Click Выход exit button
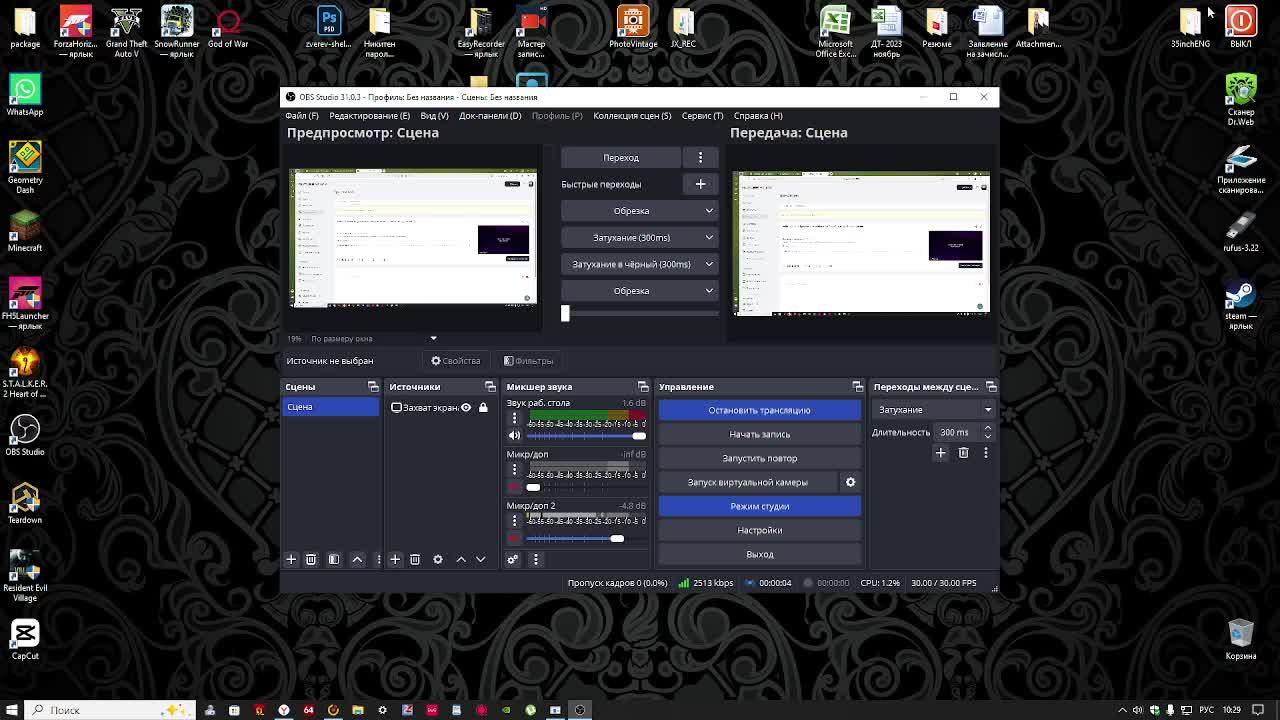The height and width of the screenshot is (720, 1280). pyautogui.click(x=760, y=554)
